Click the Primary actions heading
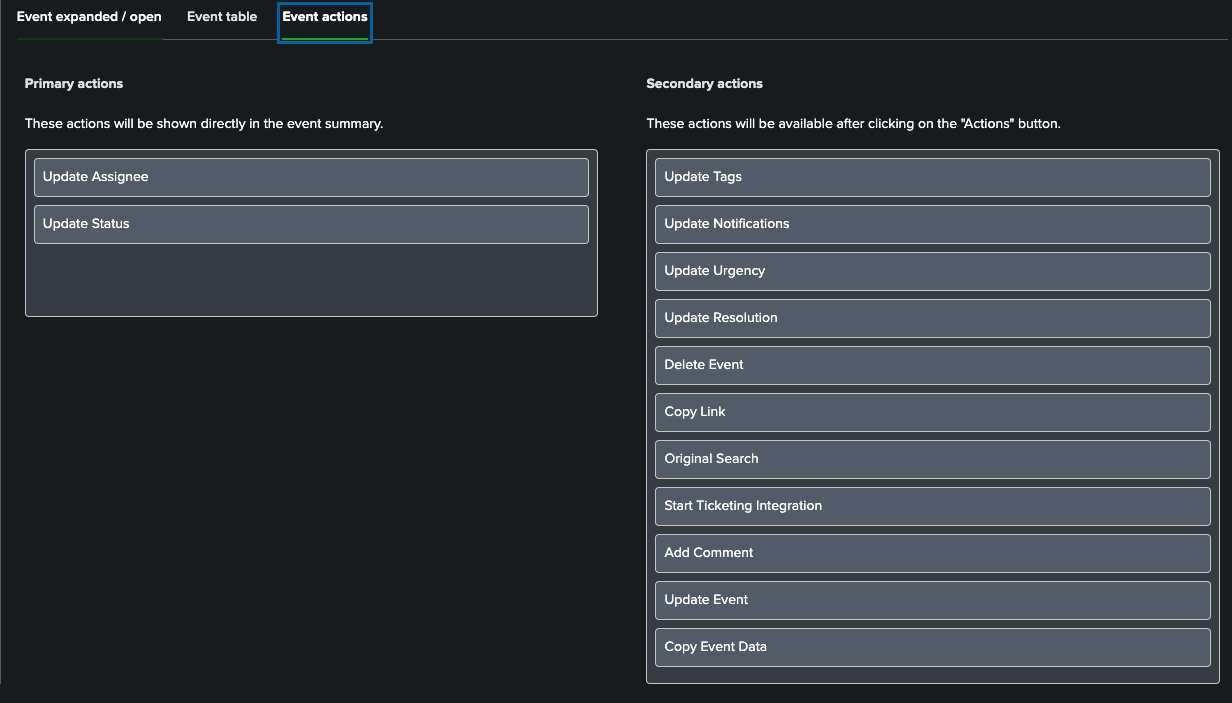Viewport: 1232px width, 703px height. 74,84
